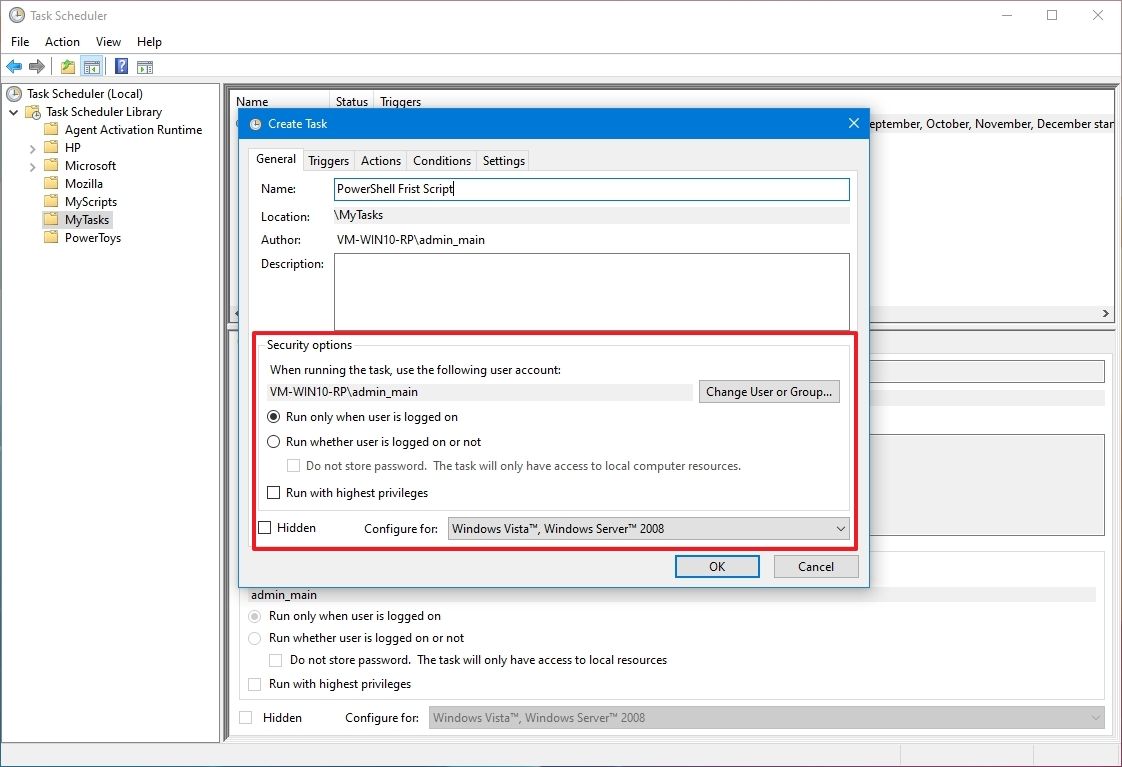
Task: Click the Back navigation arrow
Action: click(x=13, y=66)
